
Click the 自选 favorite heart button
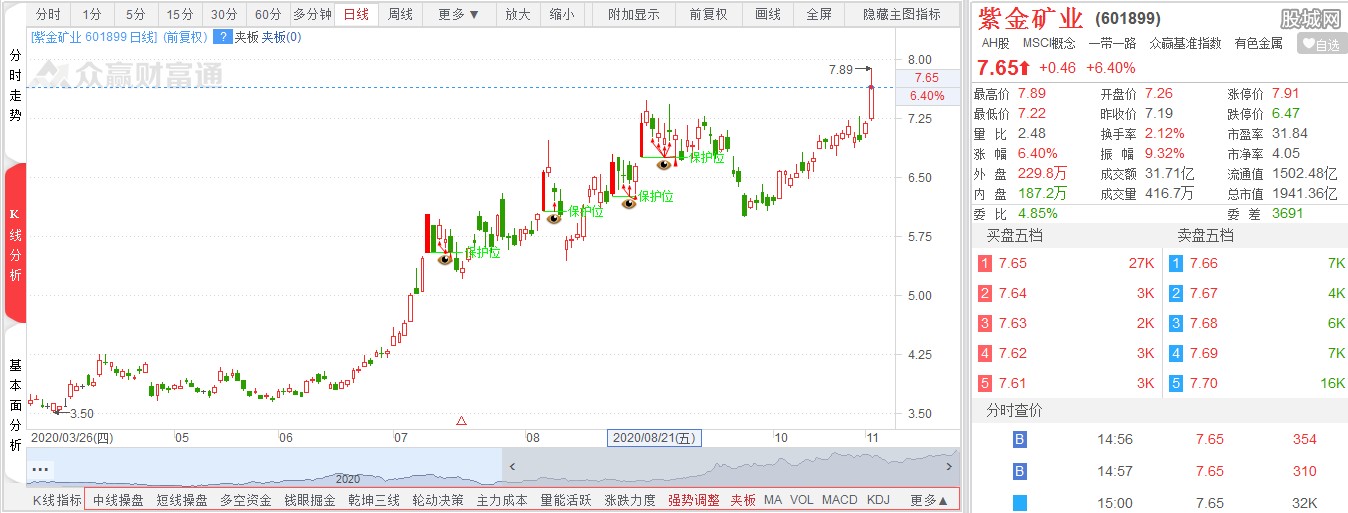(x=1322, y=44)
